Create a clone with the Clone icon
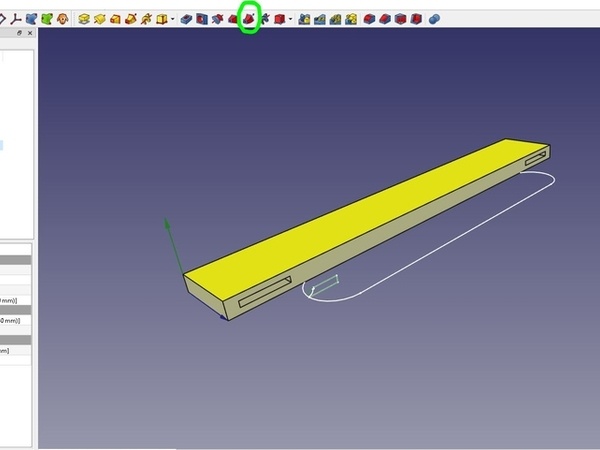This screenshot has width=600, height=450. [60, 18]
